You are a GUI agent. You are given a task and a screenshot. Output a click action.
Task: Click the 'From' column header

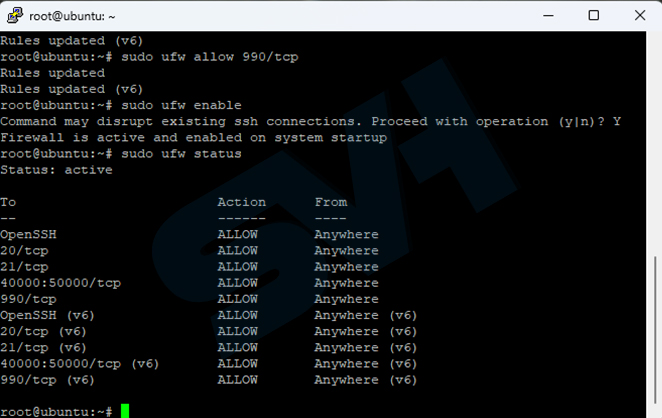tap(331, 202)
